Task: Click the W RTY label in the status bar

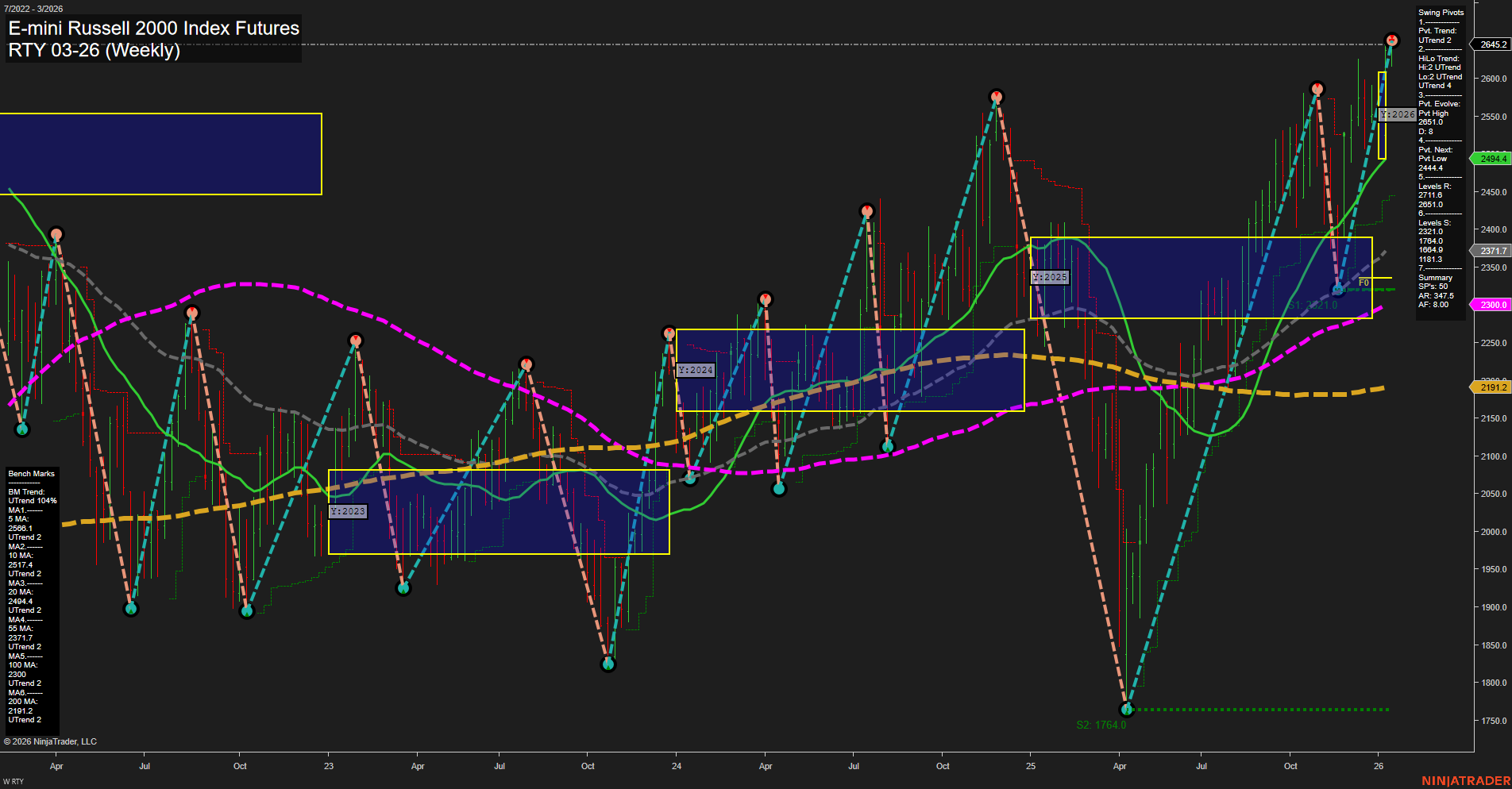Action: (13, 780)
